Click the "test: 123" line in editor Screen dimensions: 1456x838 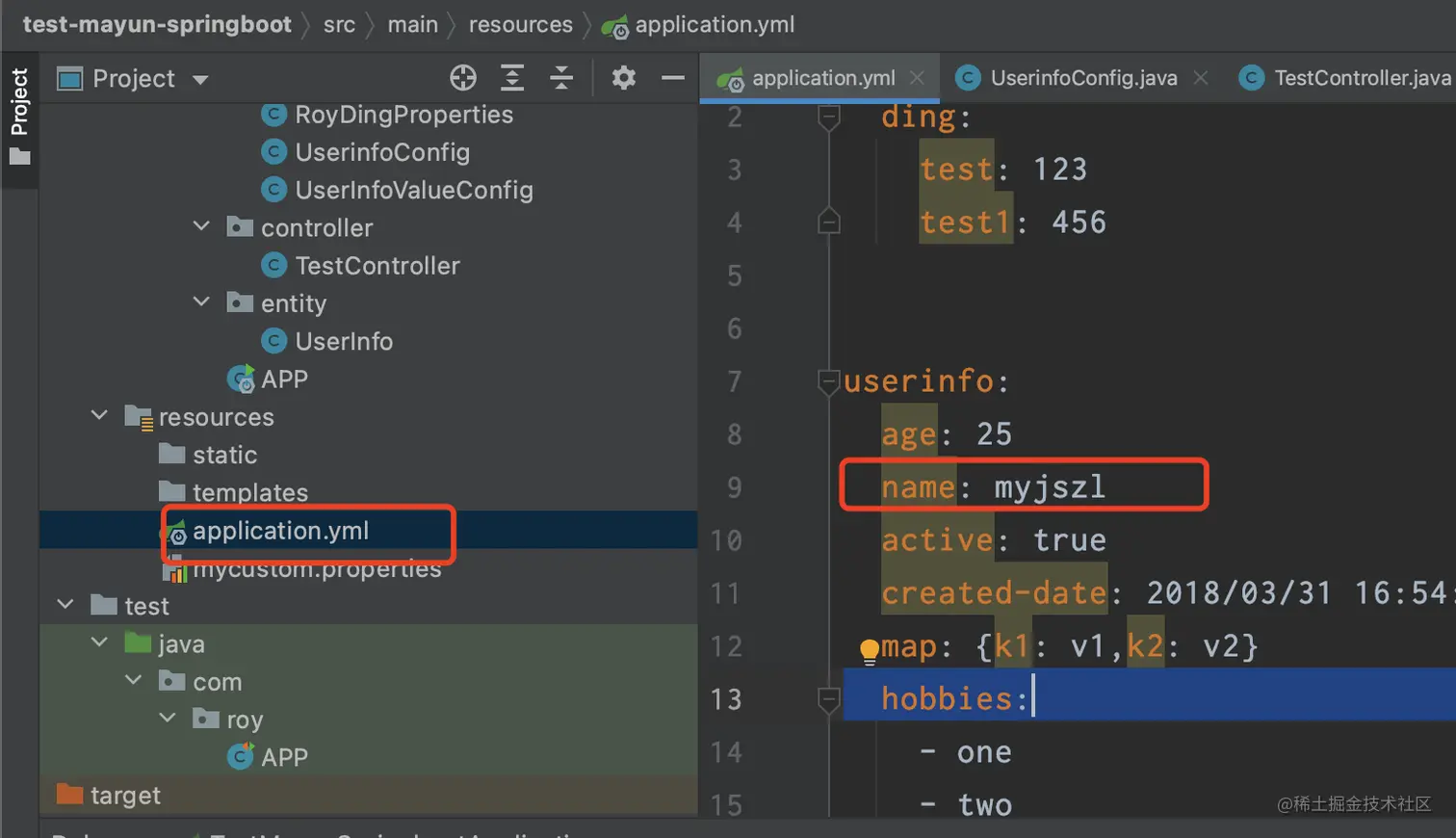point(1003,170)
